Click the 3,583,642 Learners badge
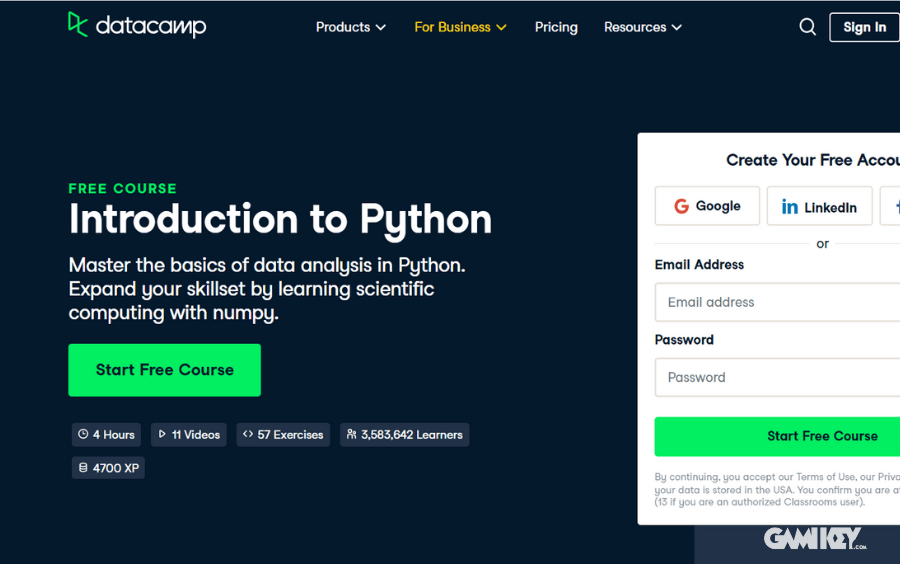This screenshot has height=564, width=900. coord(404,435)
